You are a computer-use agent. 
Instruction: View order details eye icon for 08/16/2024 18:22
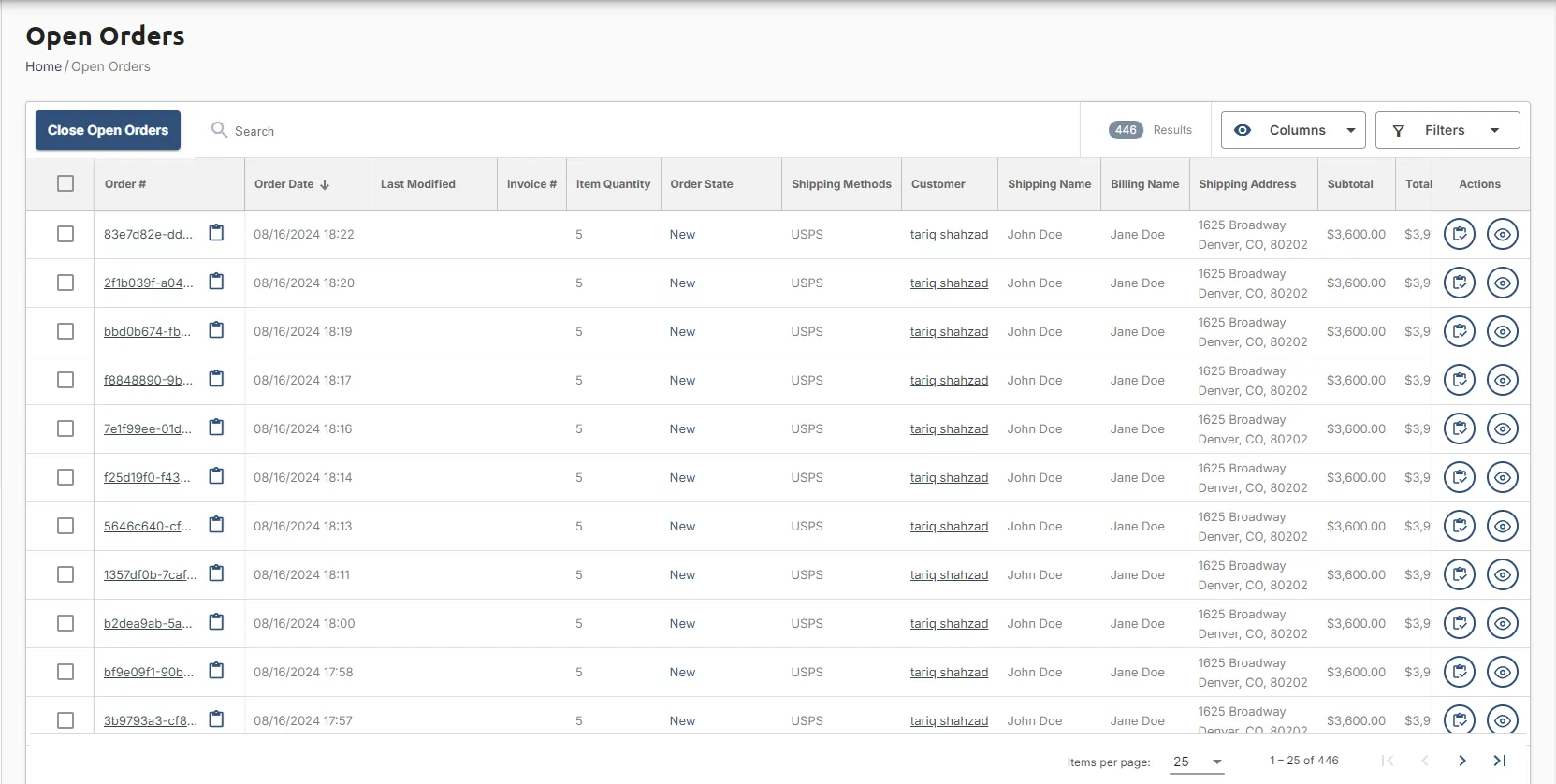pos(1503,234)
